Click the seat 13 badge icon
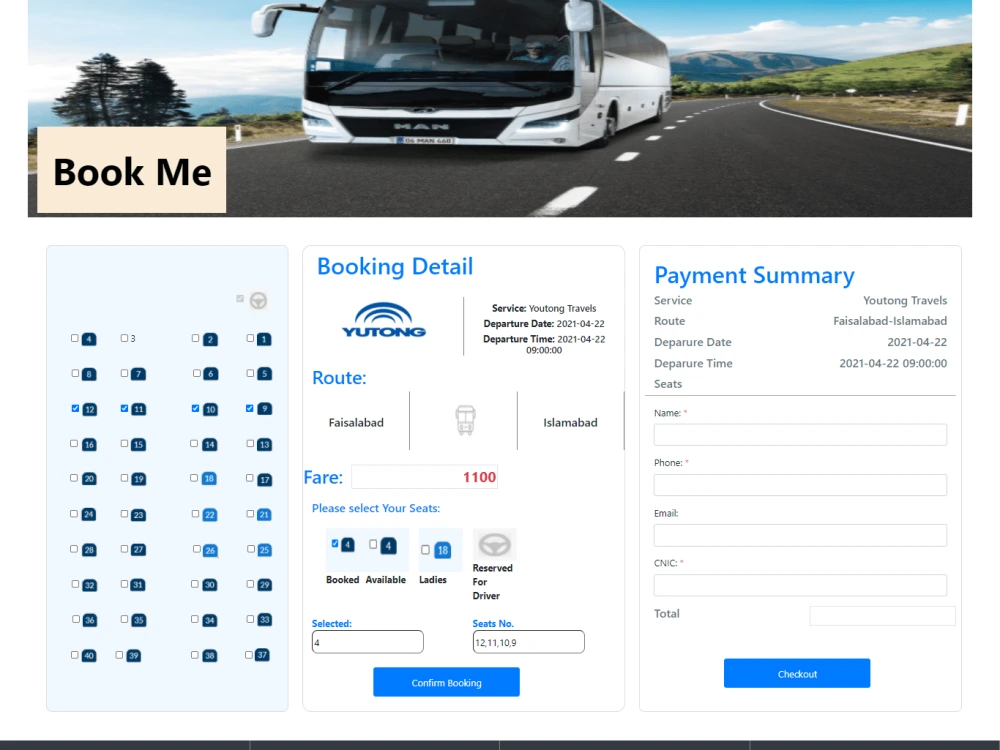This screenshot has width=1000, height=750. (x=265, y=445)
